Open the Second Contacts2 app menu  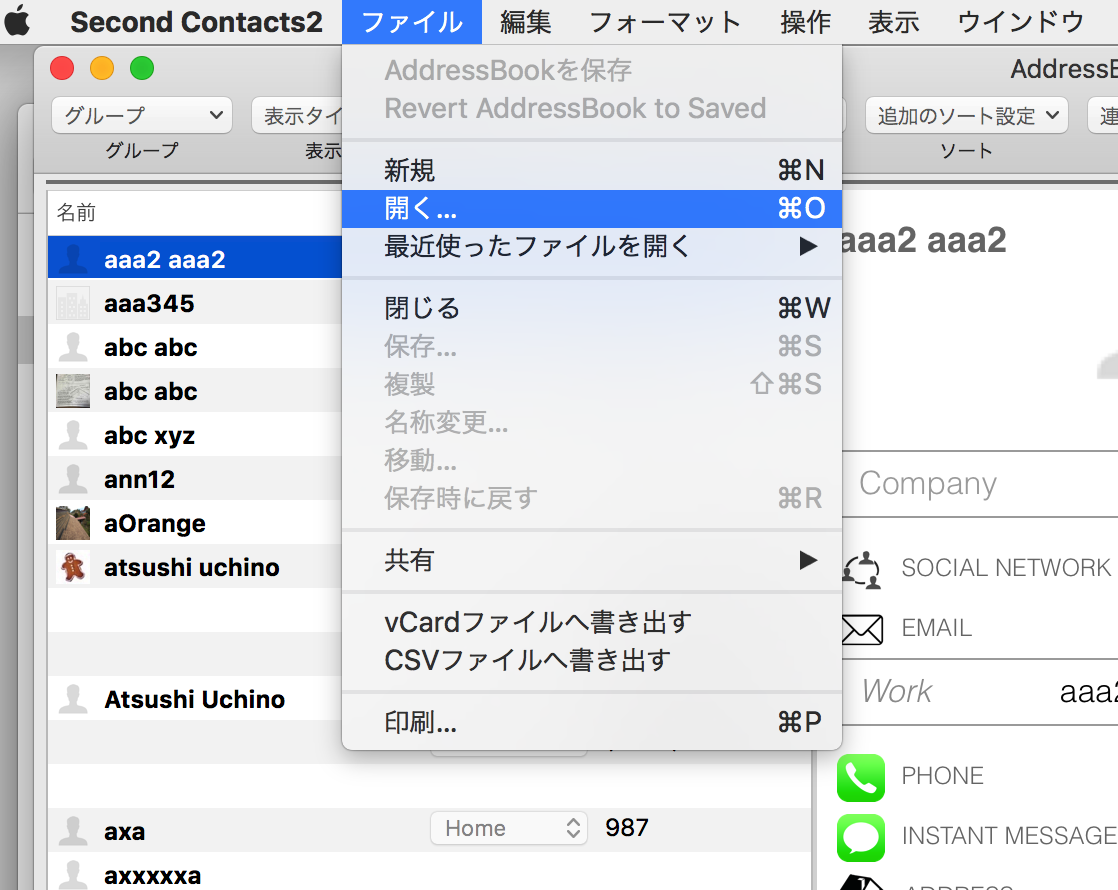click(196, 22)
